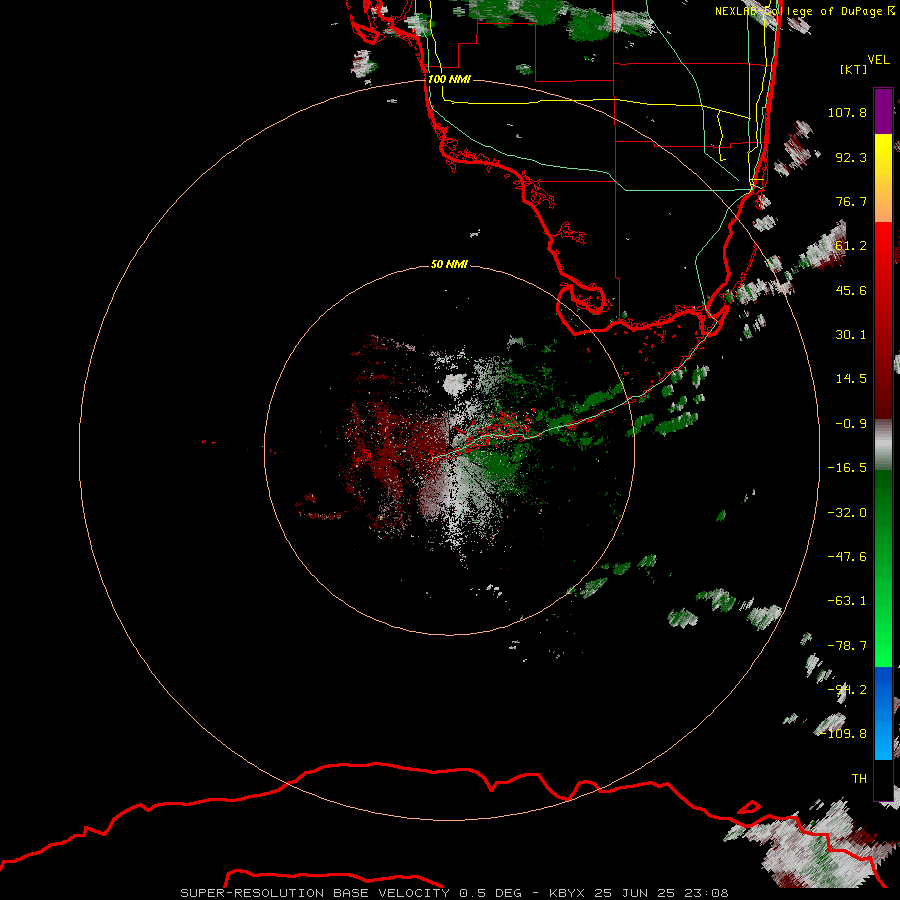900x900 pixels.
Task: Select the -63.1 value on velocity scale
Action: (847, 601)
